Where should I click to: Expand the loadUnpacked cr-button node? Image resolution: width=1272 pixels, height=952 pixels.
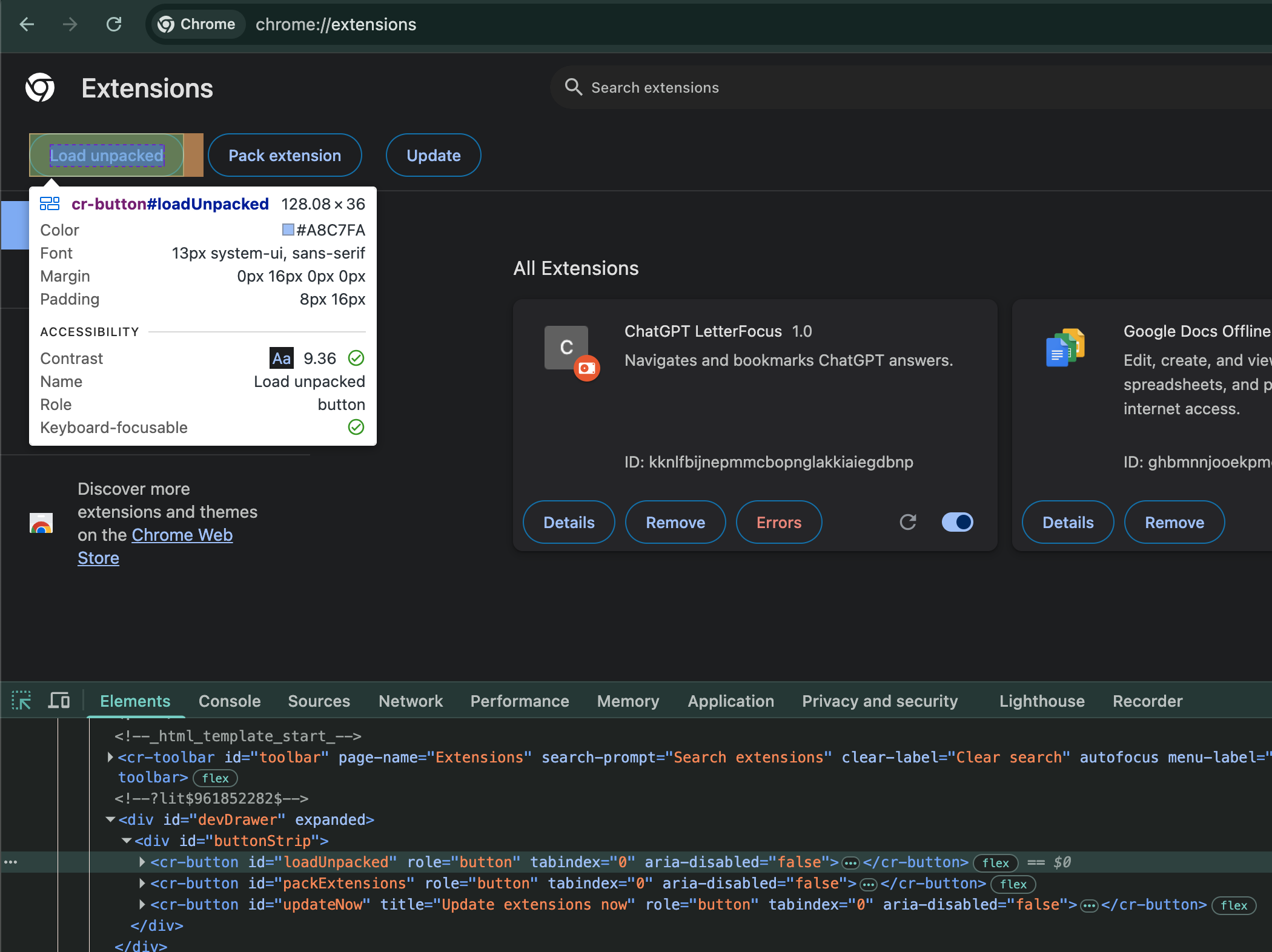tap(142, 862)
